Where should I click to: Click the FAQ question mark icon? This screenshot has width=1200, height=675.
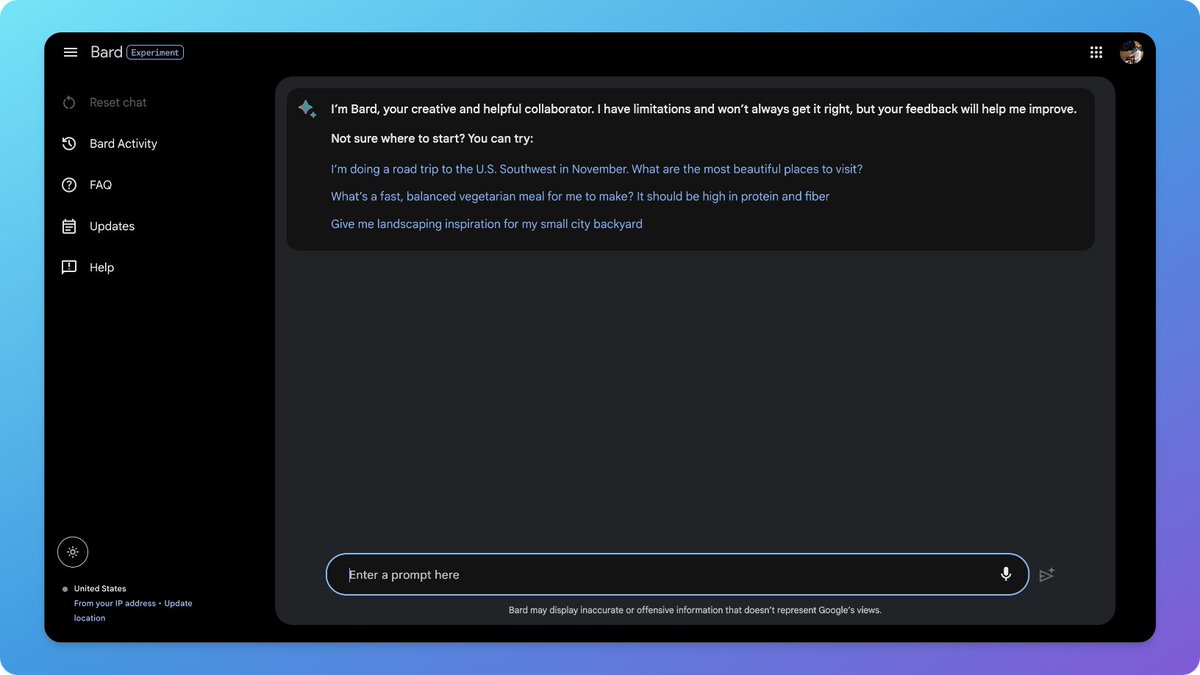point(69,185)
